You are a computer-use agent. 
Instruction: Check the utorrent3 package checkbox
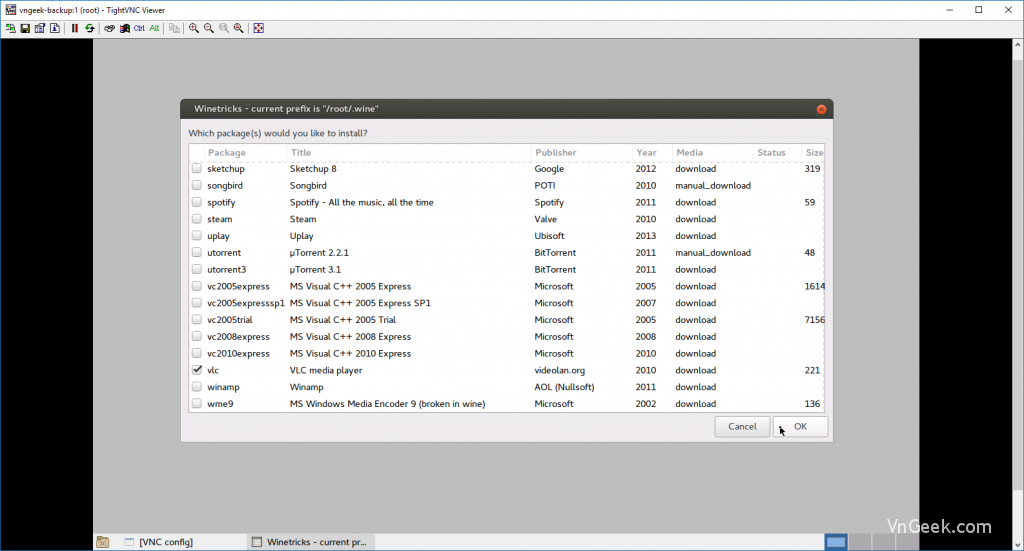click(x=197, y=270)
